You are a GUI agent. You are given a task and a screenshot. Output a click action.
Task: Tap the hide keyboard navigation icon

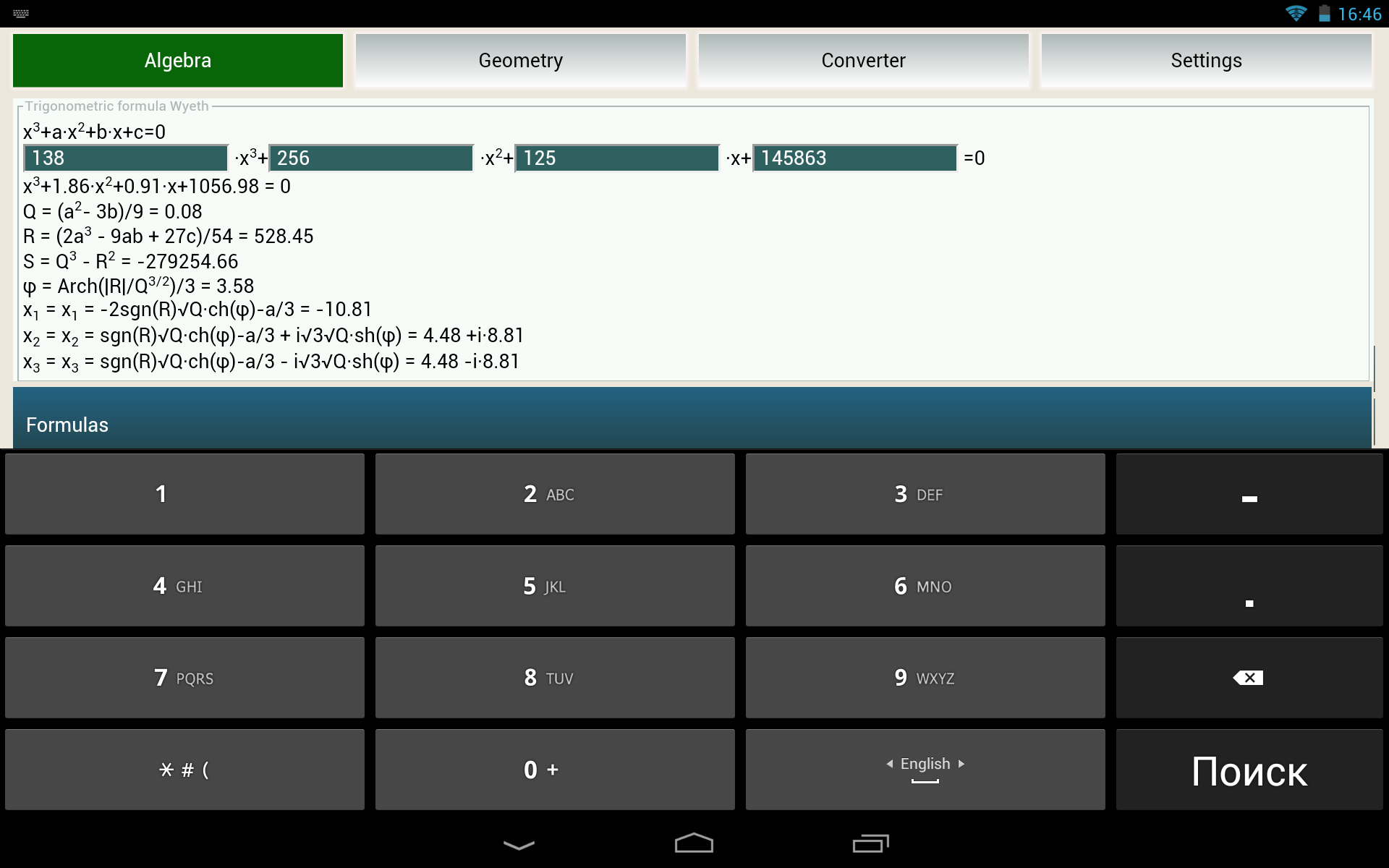coord(519,844)
